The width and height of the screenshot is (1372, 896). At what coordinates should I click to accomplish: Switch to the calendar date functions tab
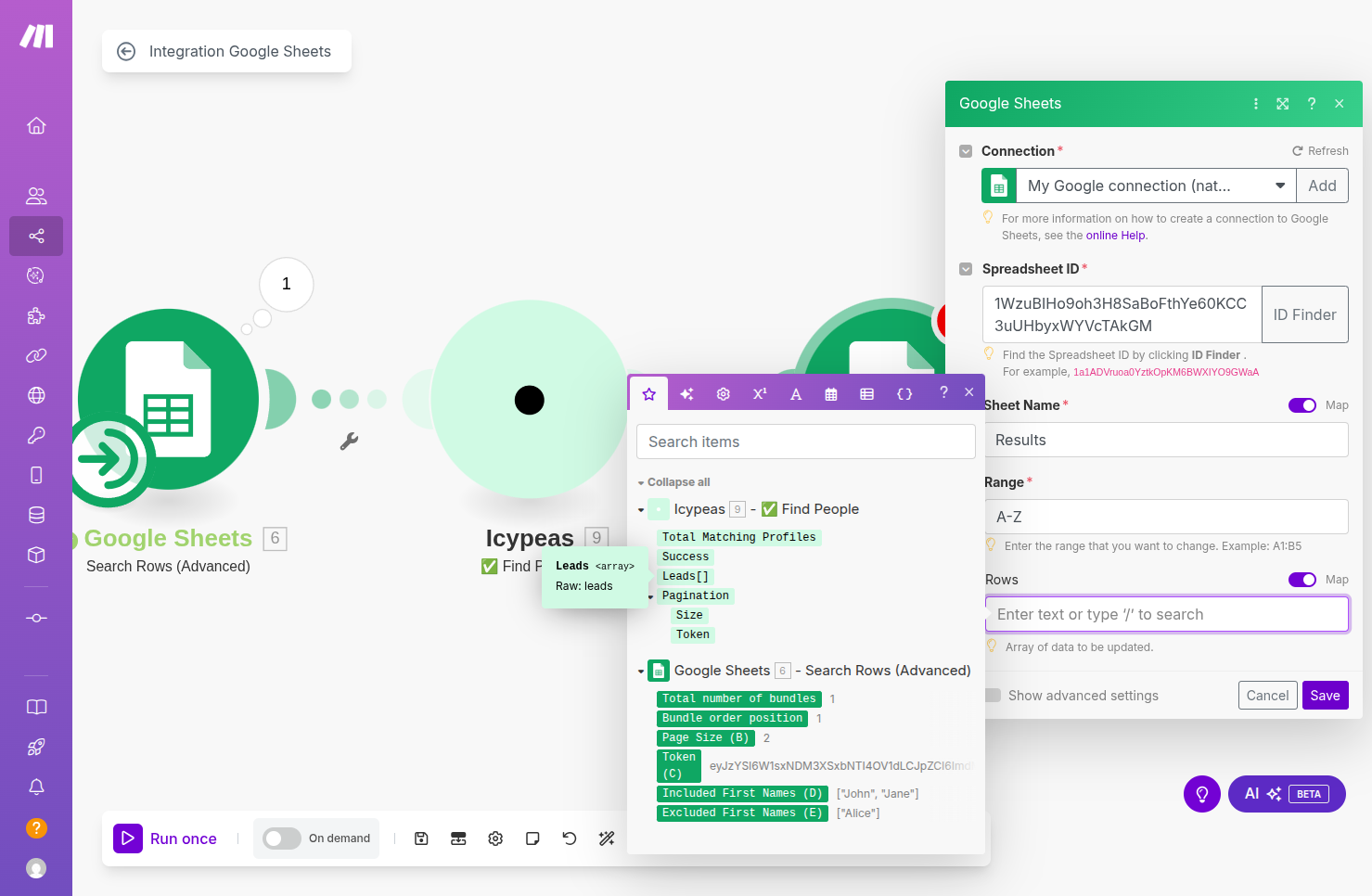[831, 394]
